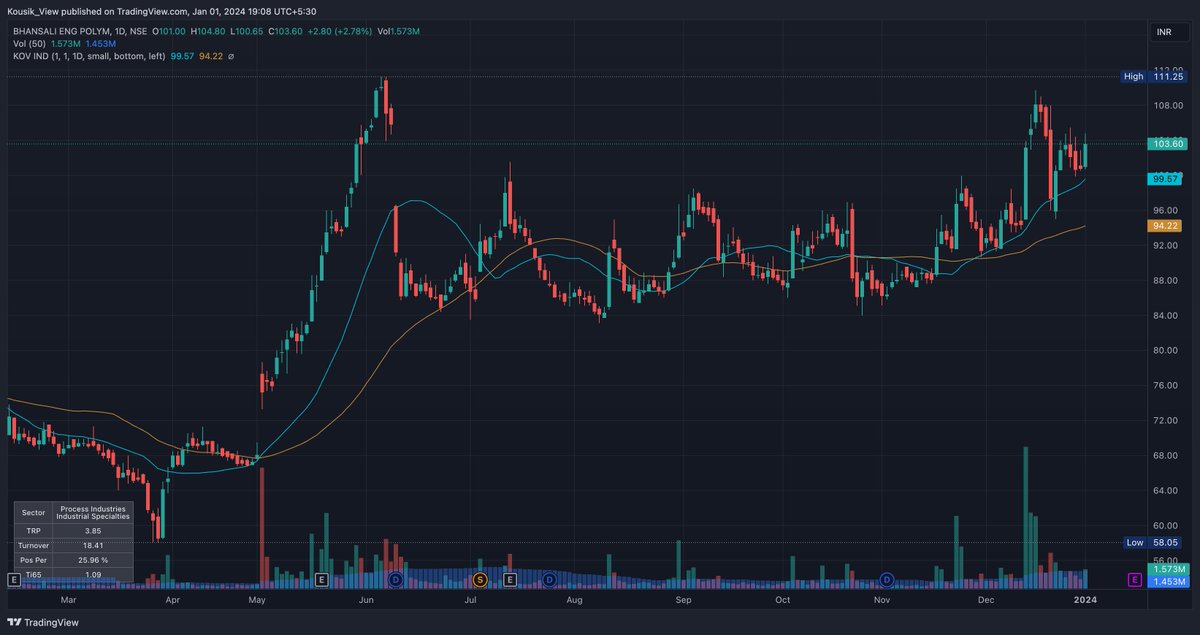Image resolution: width=1200 pixels, height=635 pixels.
Task: Select the Vol (50) indicator legend
Action: click(x=28, y=45)
